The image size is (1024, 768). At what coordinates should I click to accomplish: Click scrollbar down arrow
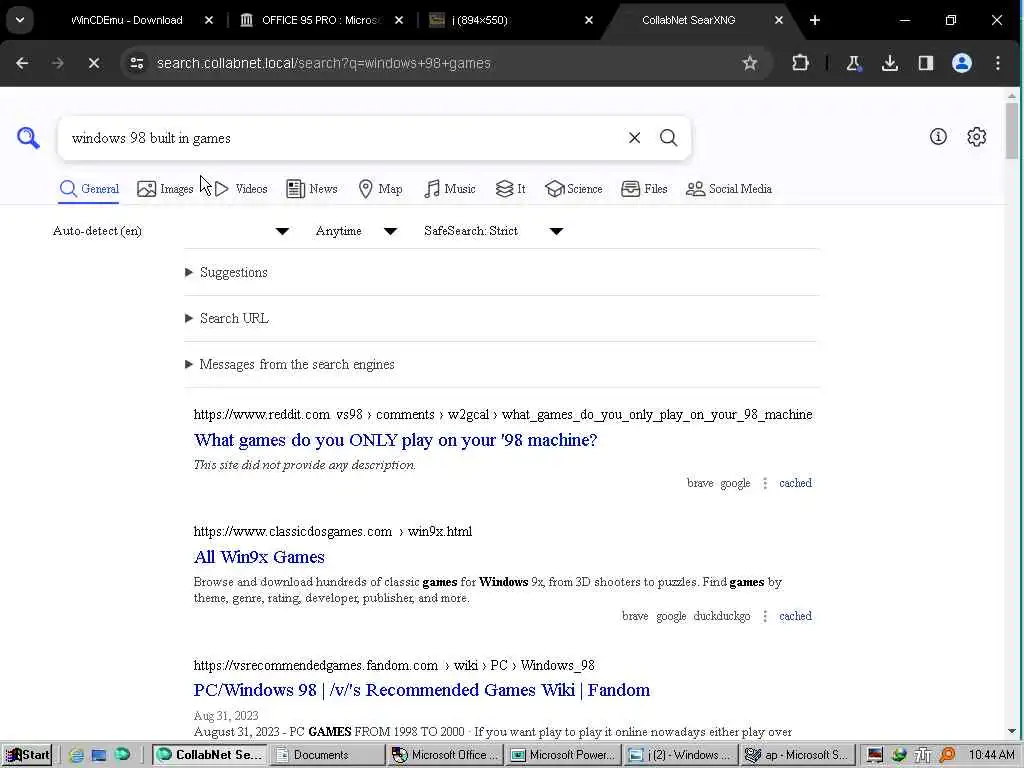(x=1012, y=731)
